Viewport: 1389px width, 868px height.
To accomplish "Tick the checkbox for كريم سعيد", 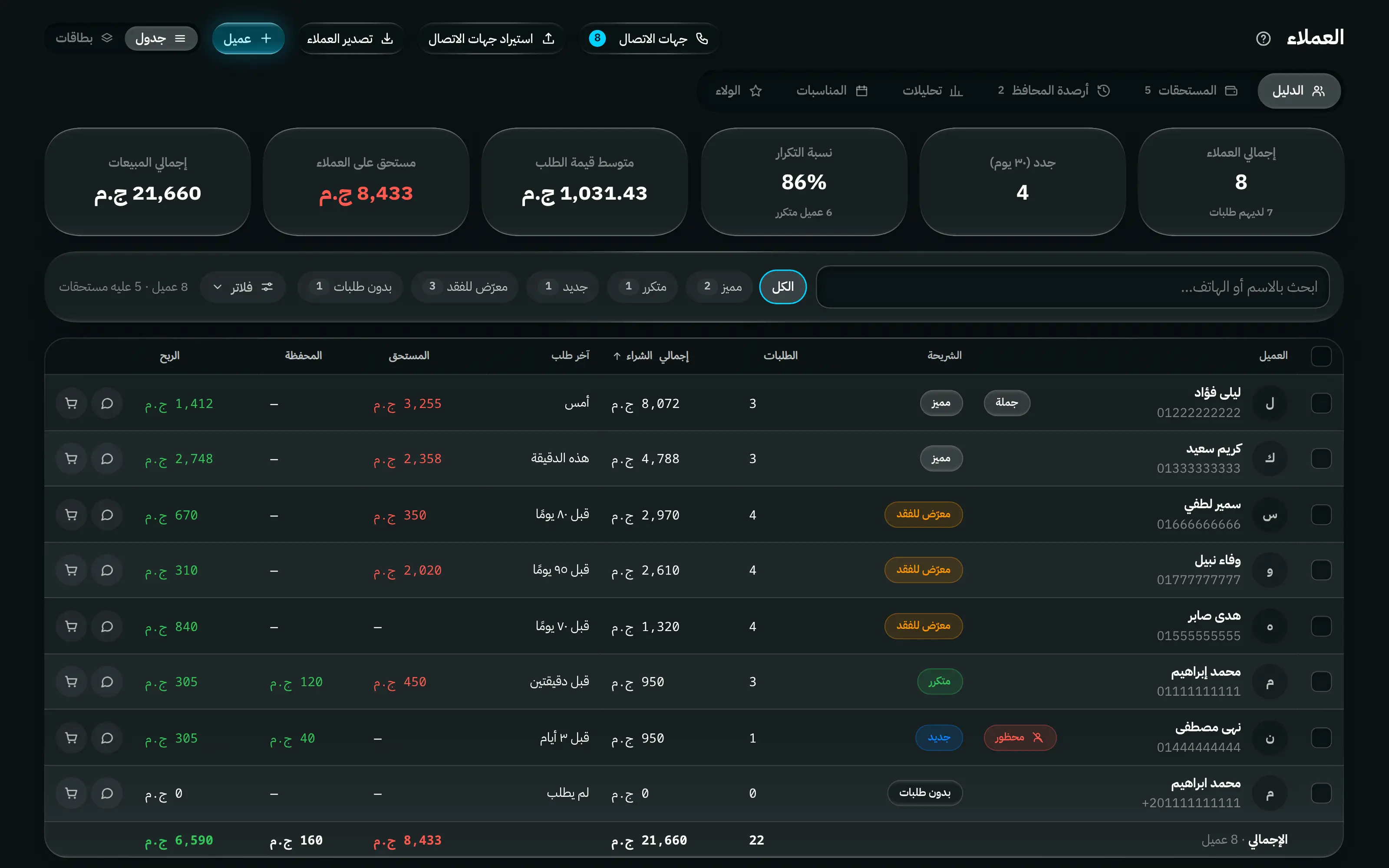I will 1321,459.
